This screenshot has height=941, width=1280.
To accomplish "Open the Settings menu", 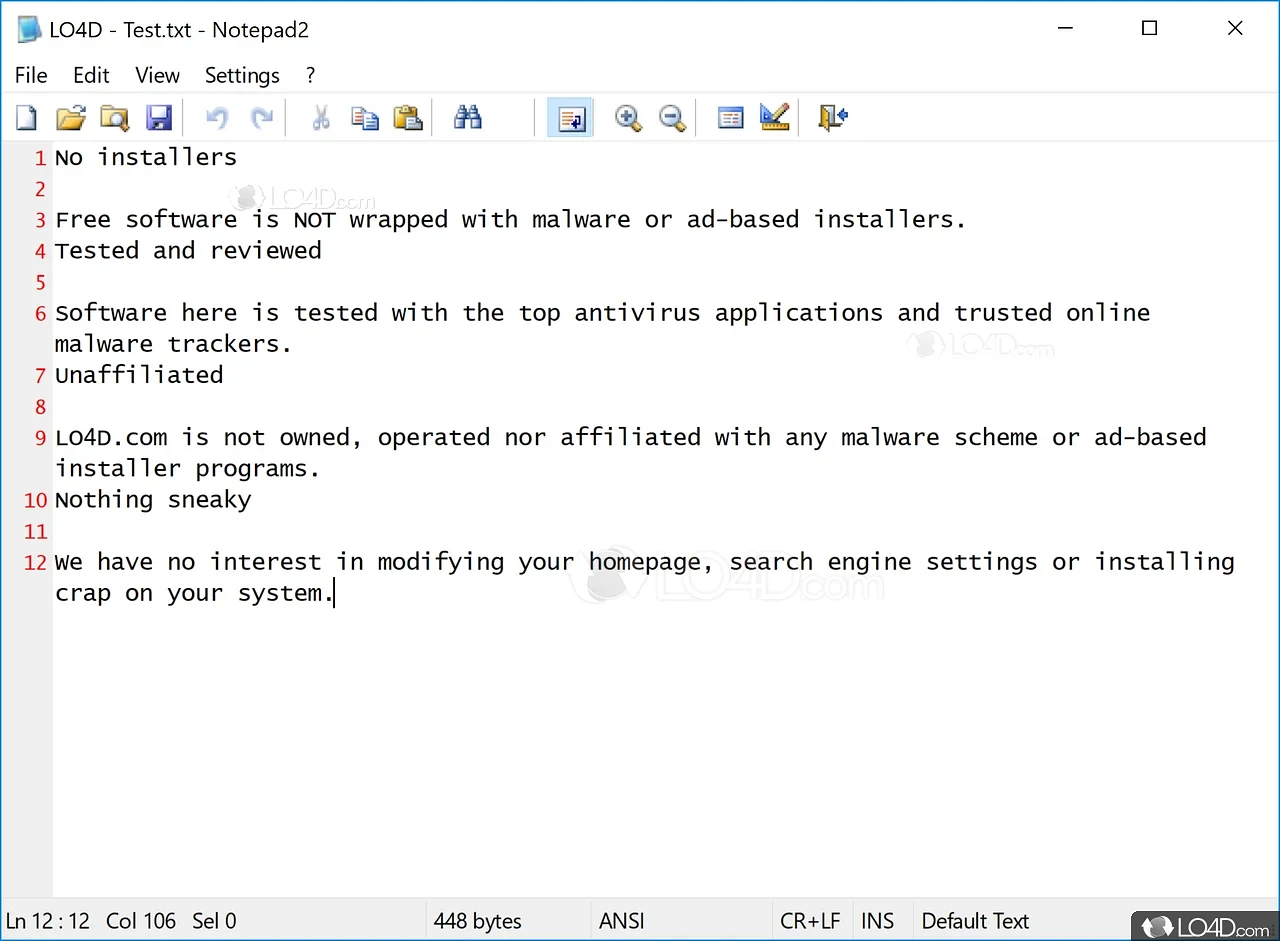I will pos(242,75).
